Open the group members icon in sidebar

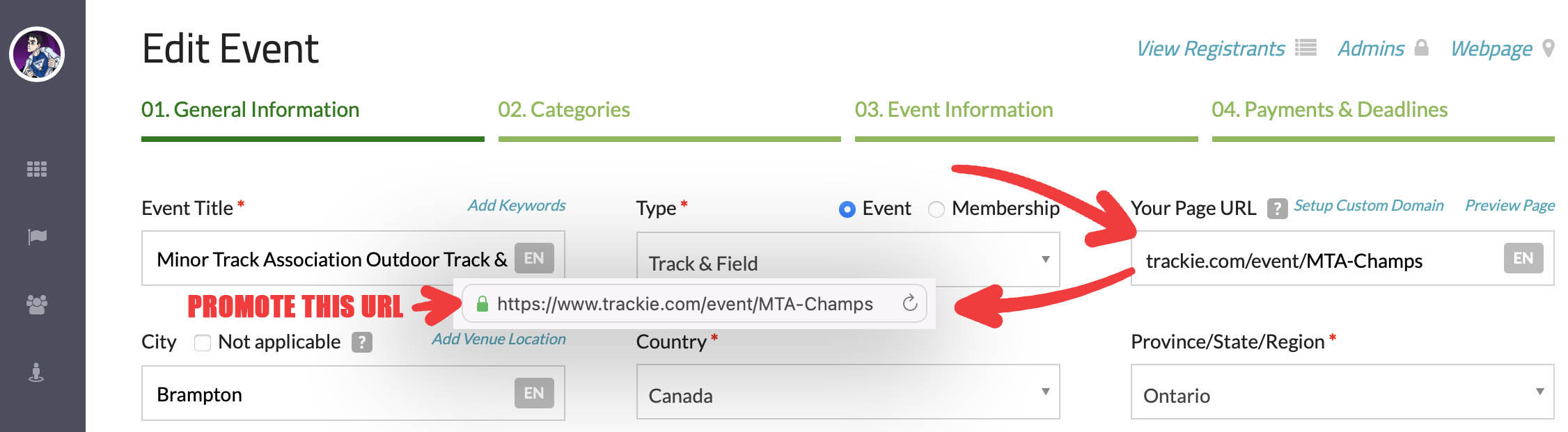click(x=37, y=305)
